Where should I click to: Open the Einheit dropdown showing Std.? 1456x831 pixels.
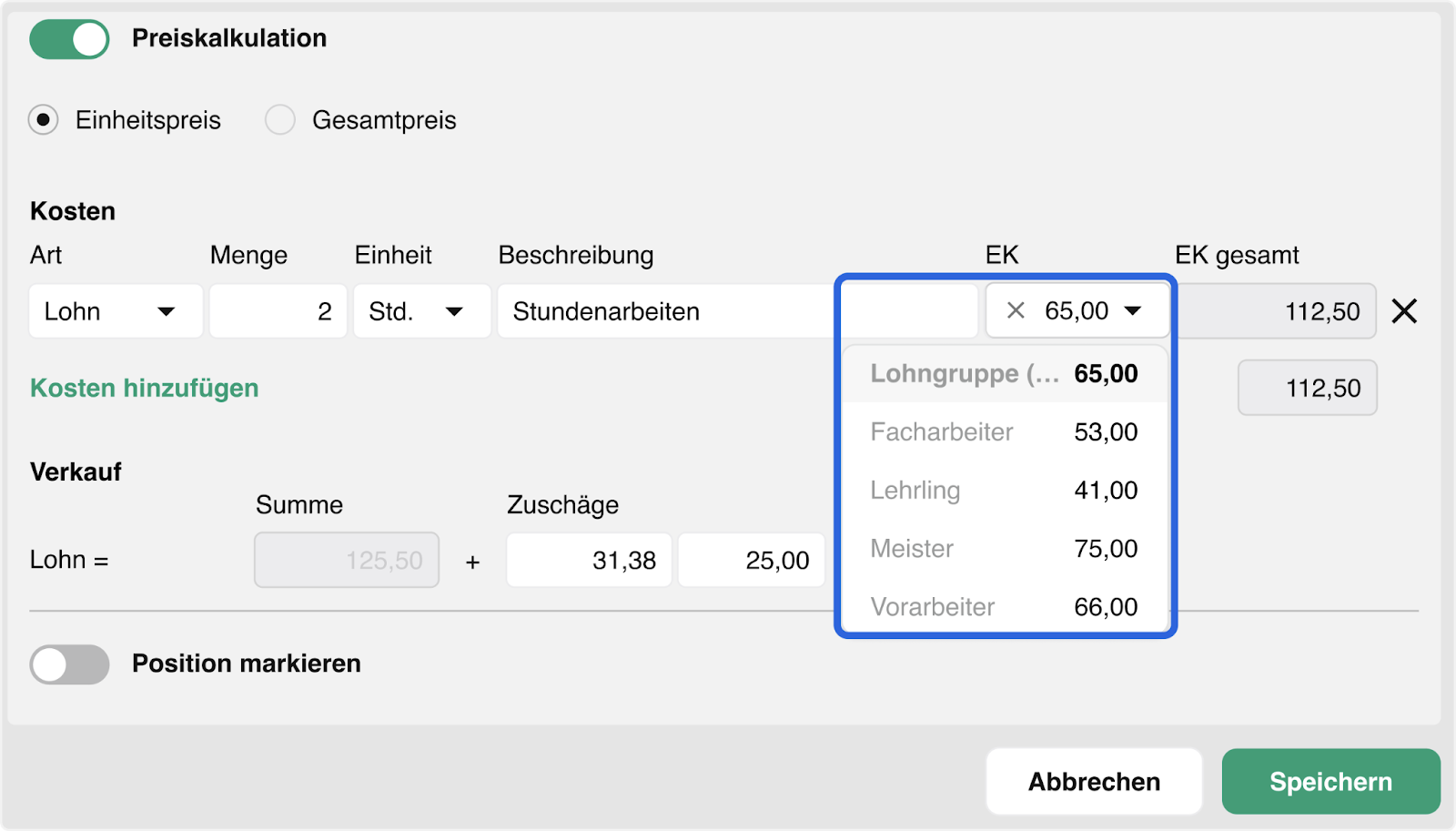coord(421,311)
